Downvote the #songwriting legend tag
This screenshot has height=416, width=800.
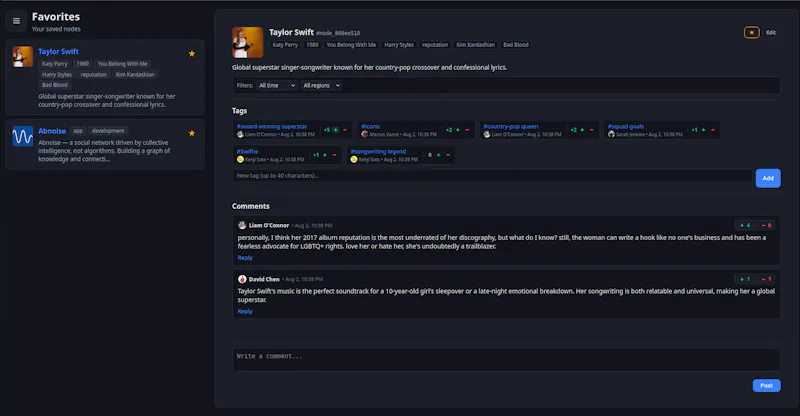448,155
